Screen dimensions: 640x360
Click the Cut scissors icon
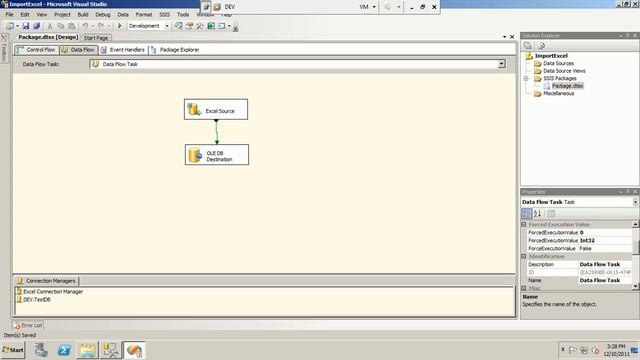tap(50, 26)
